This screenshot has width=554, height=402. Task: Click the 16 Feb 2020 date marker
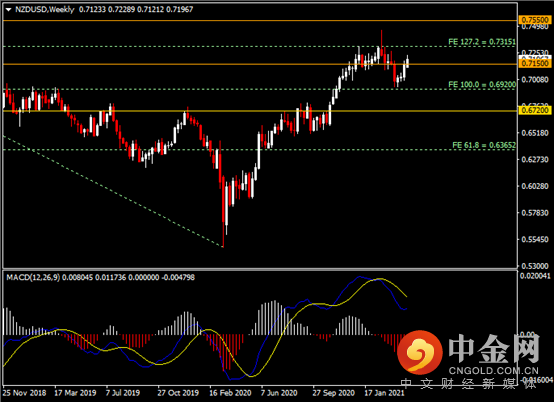(230, 393)
